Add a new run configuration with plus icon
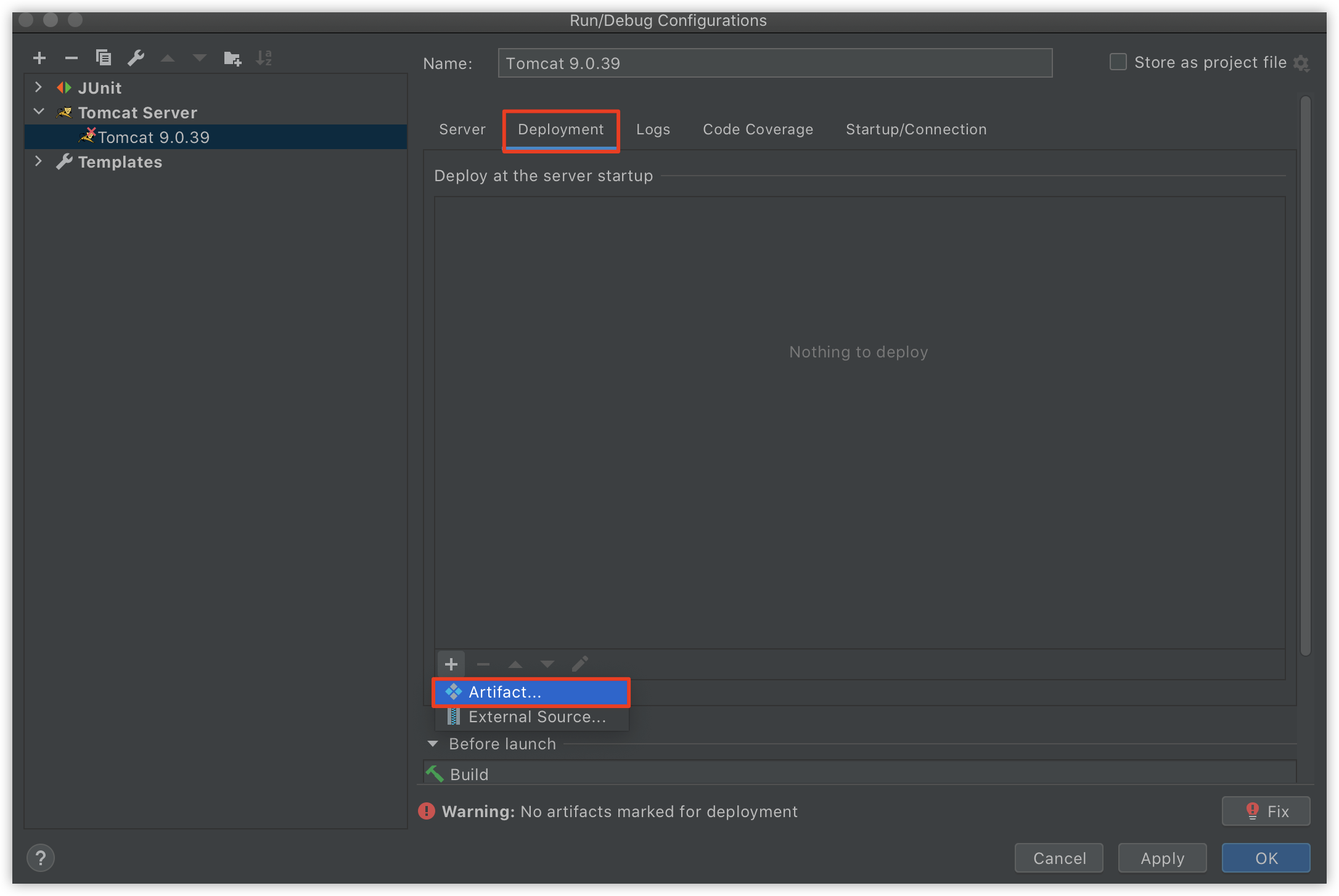 click(x=39, y=57)
